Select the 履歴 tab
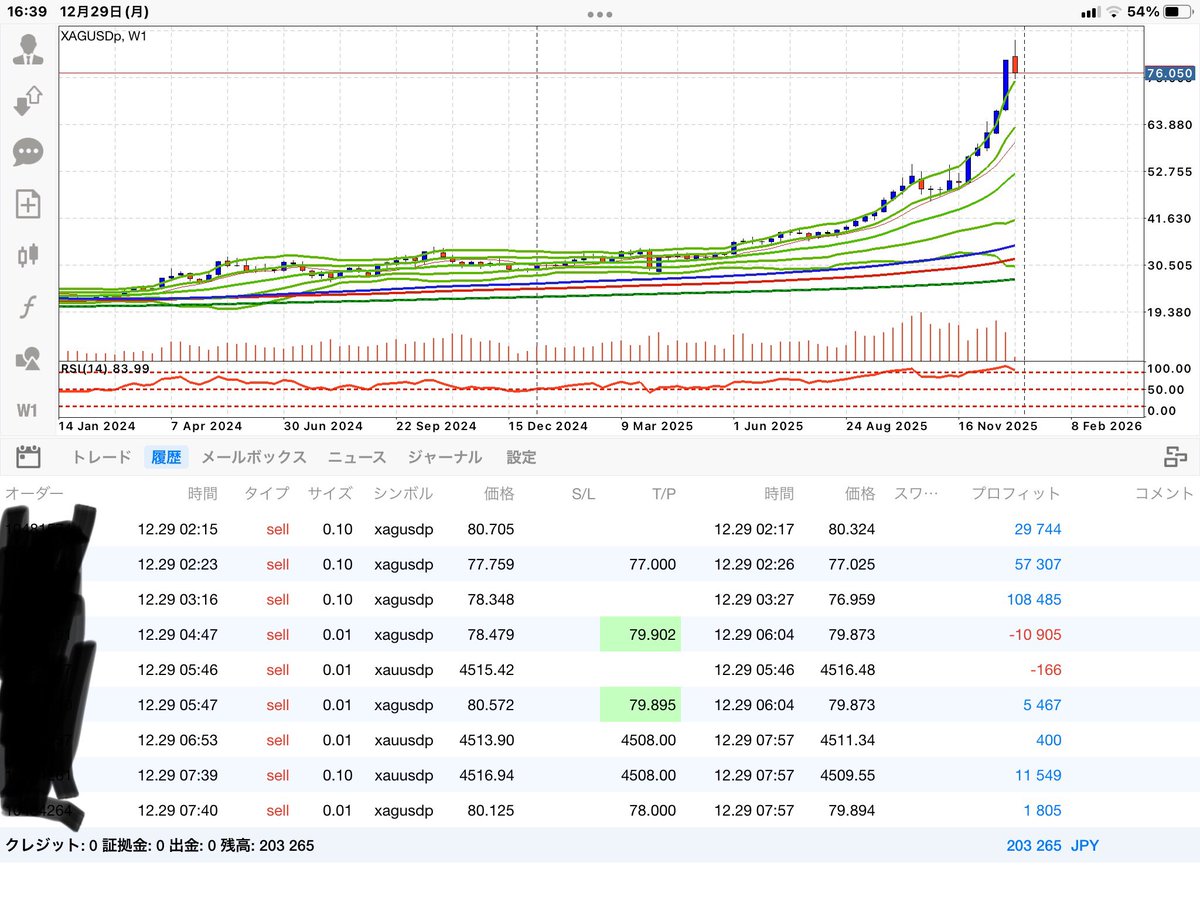 point(166,457)
